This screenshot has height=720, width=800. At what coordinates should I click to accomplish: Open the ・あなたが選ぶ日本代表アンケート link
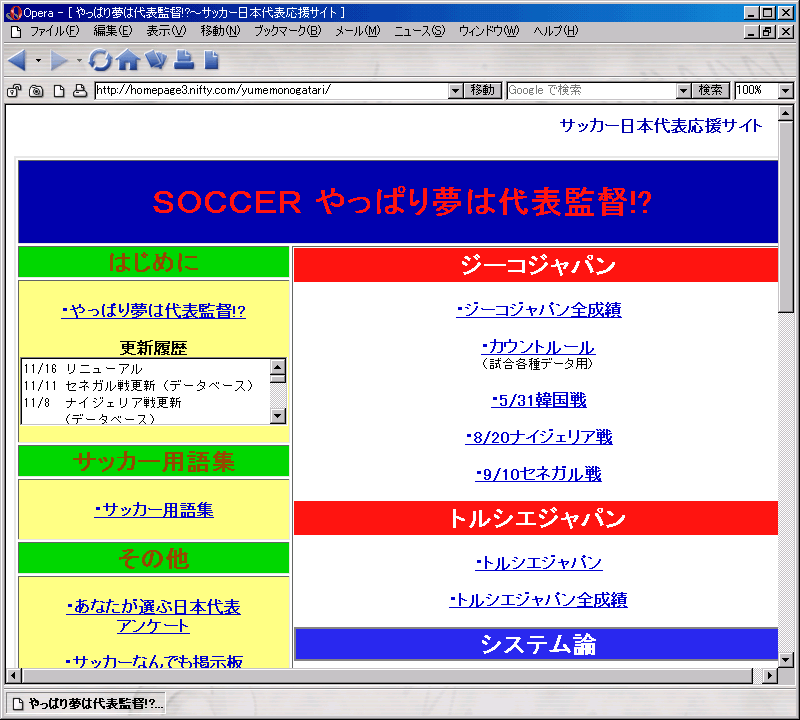pos(153,616)
